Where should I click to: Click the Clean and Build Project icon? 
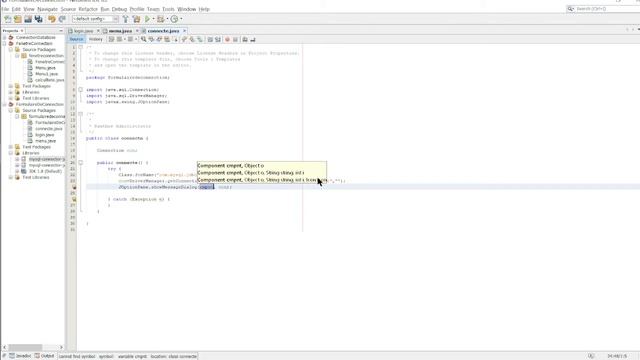(136, 19)
